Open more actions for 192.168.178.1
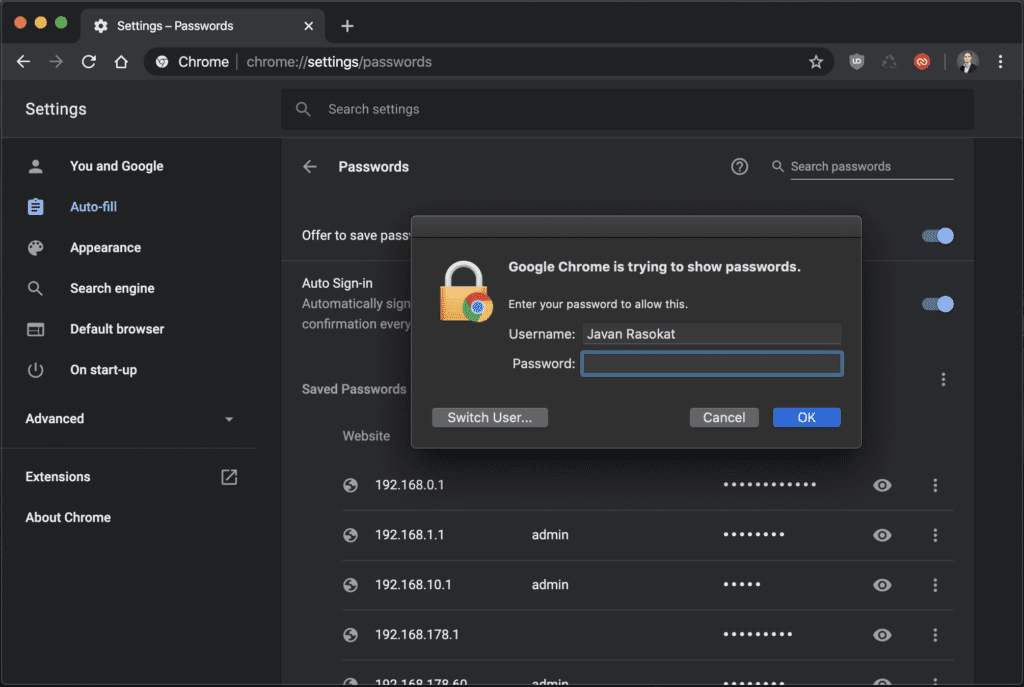 (x=935, y=635)
